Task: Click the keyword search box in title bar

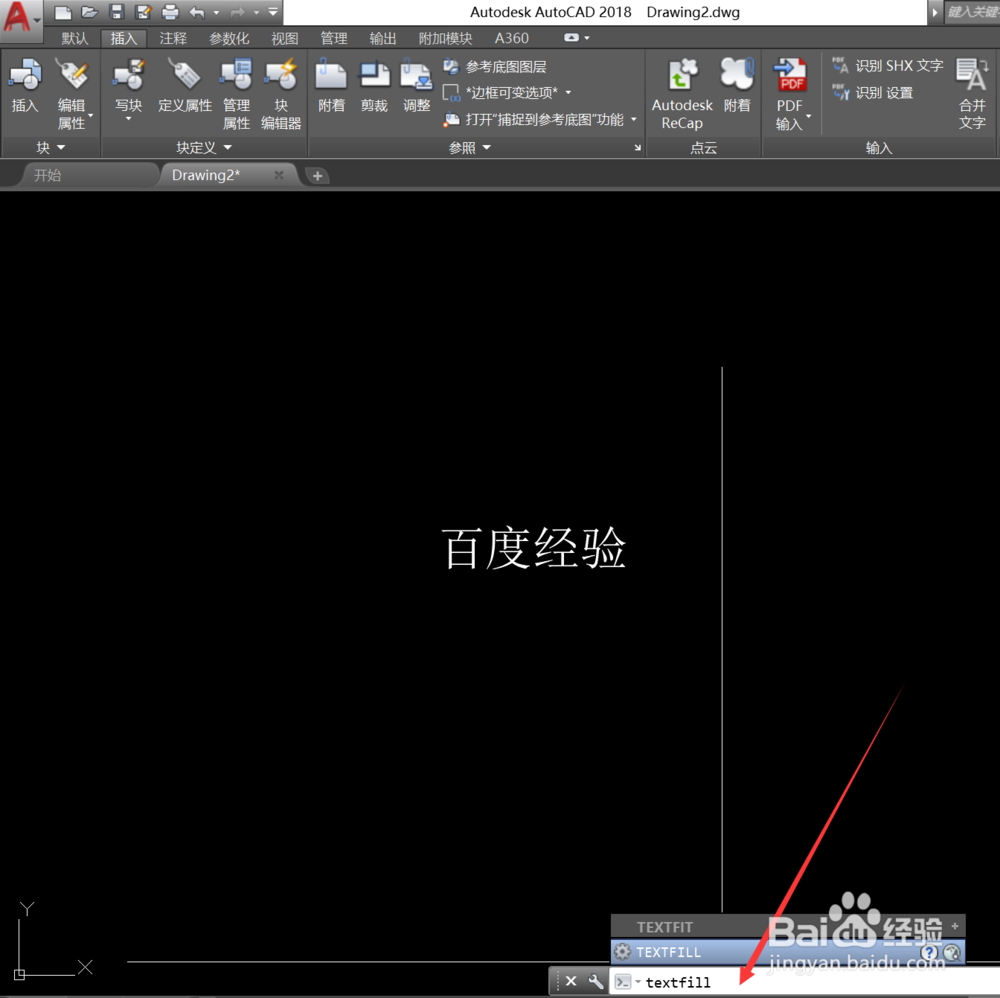Action: tap(971, 11)
